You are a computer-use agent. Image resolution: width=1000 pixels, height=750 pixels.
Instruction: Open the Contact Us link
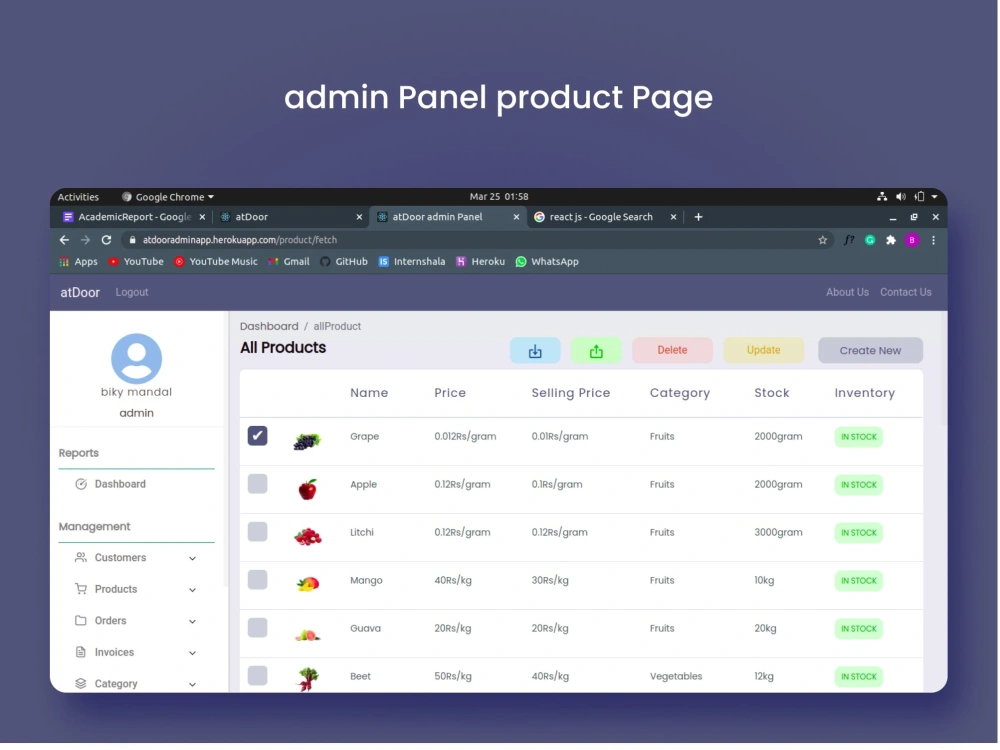click(908, 293)
